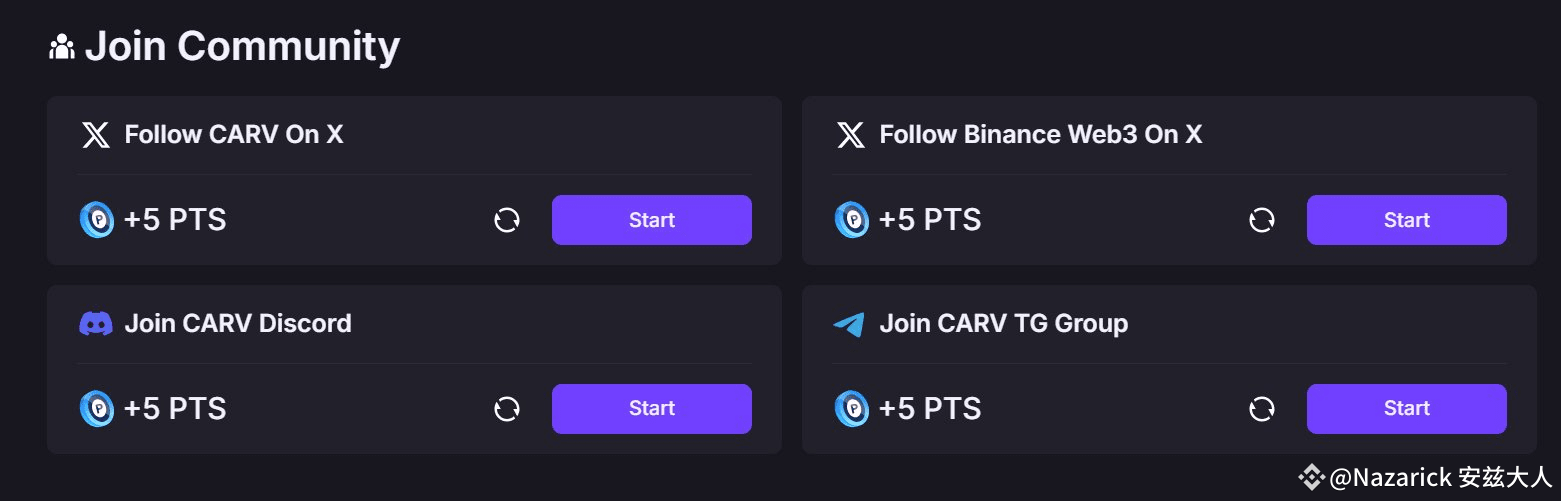The image size is (1561, 501).
Task: Open the Join CARV Discord title text
Action: click(238, 323)
